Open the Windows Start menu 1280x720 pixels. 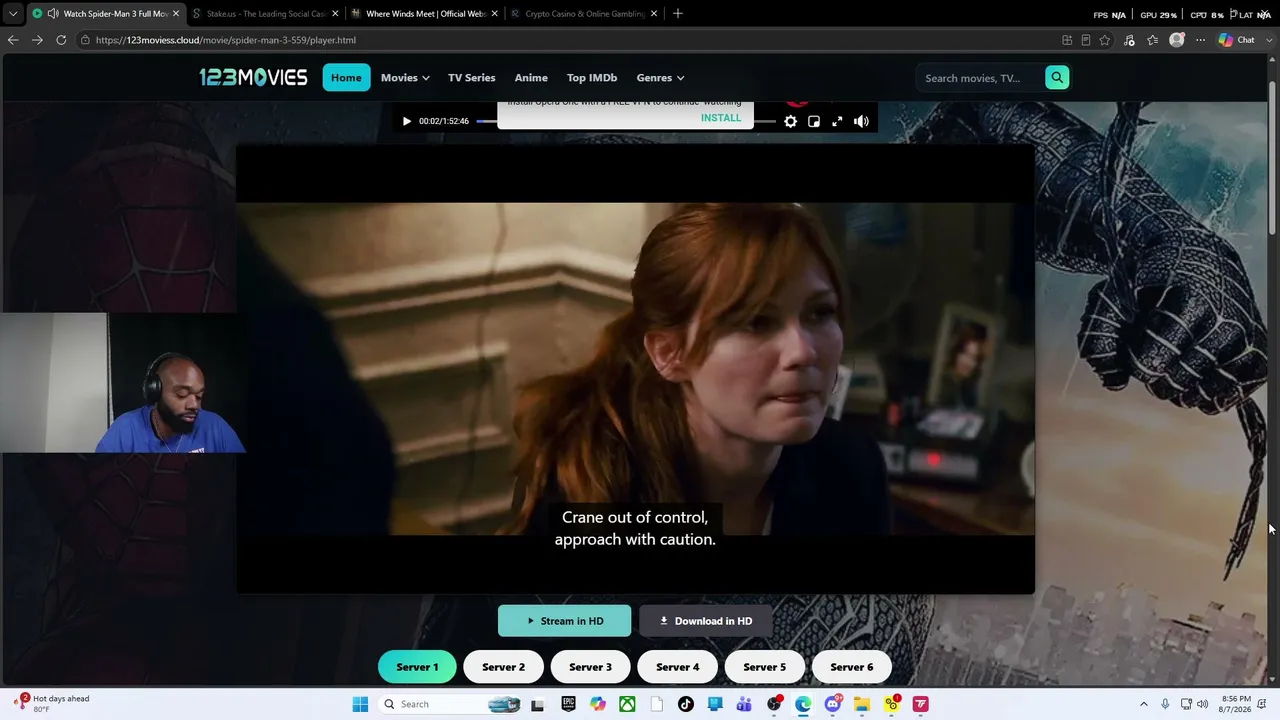[x=360, y=704]
